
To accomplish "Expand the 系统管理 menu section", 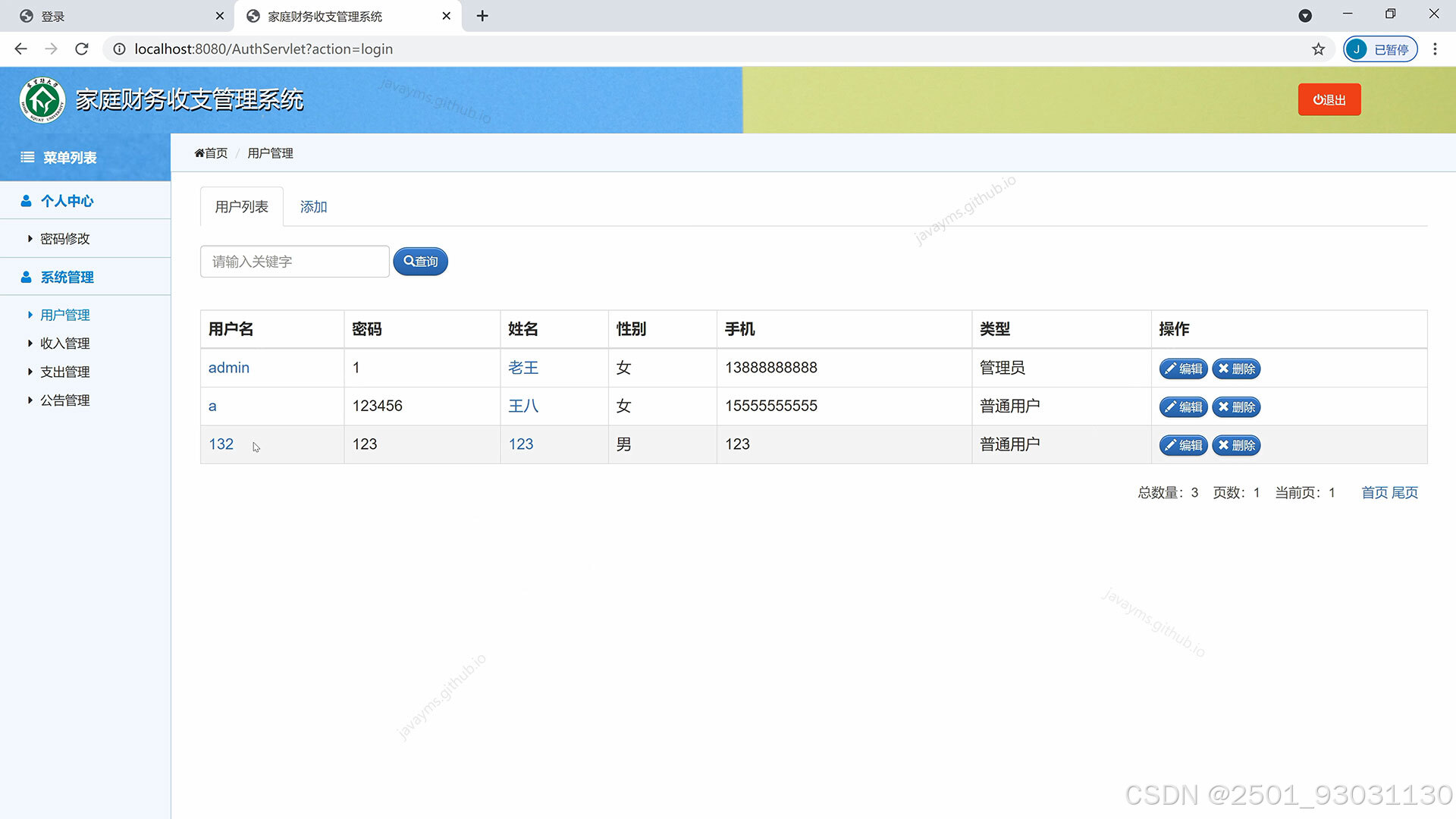I will pyautogui.click(x=85, y=278).
